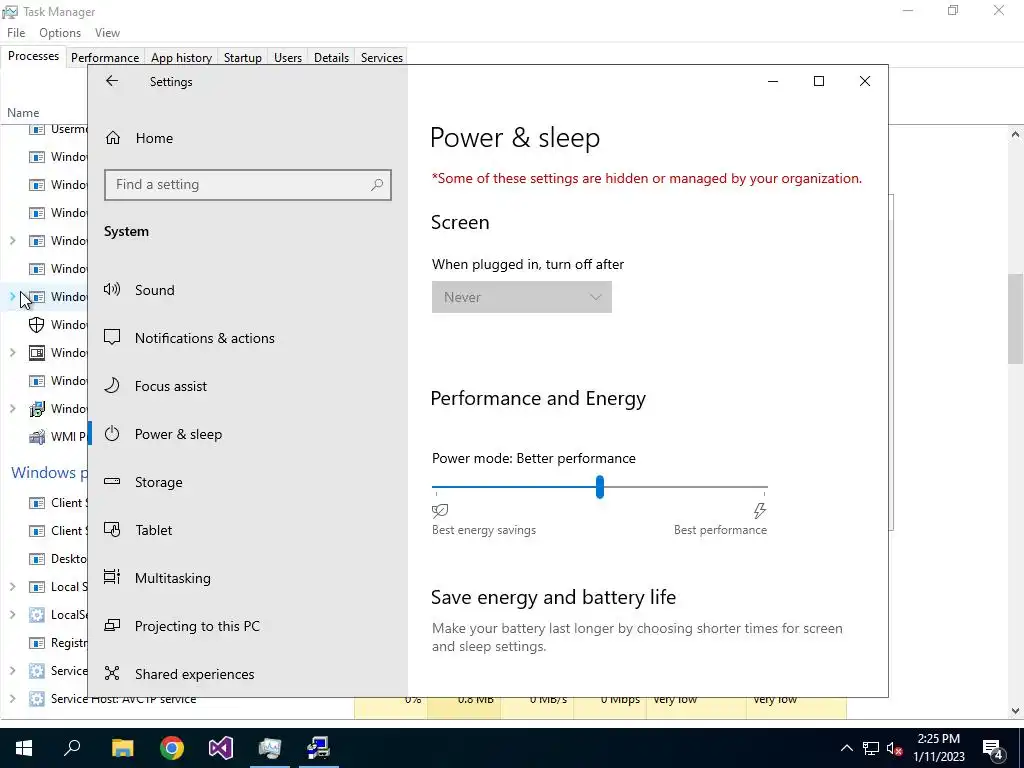This screenshot has height=768, width=1024.
Task: Launch Google Chrome from taskbar
Action: [x=172, y=748]
